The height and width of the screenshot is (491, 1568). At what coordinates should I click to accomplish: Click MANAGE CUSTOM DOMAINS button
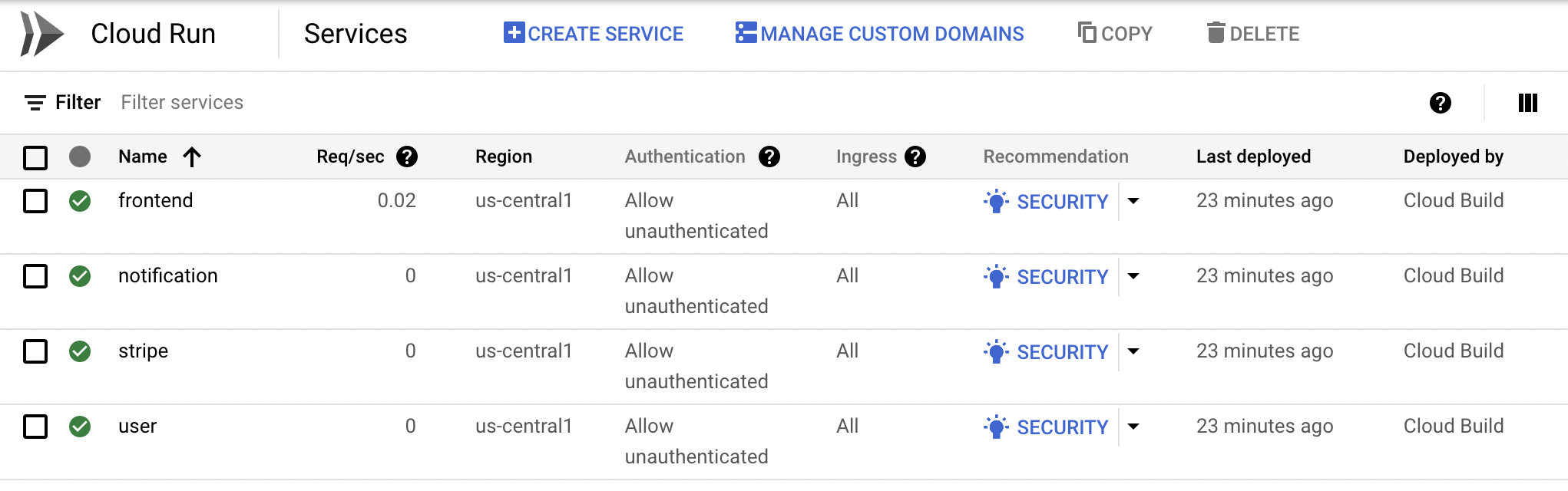point(880,33)
